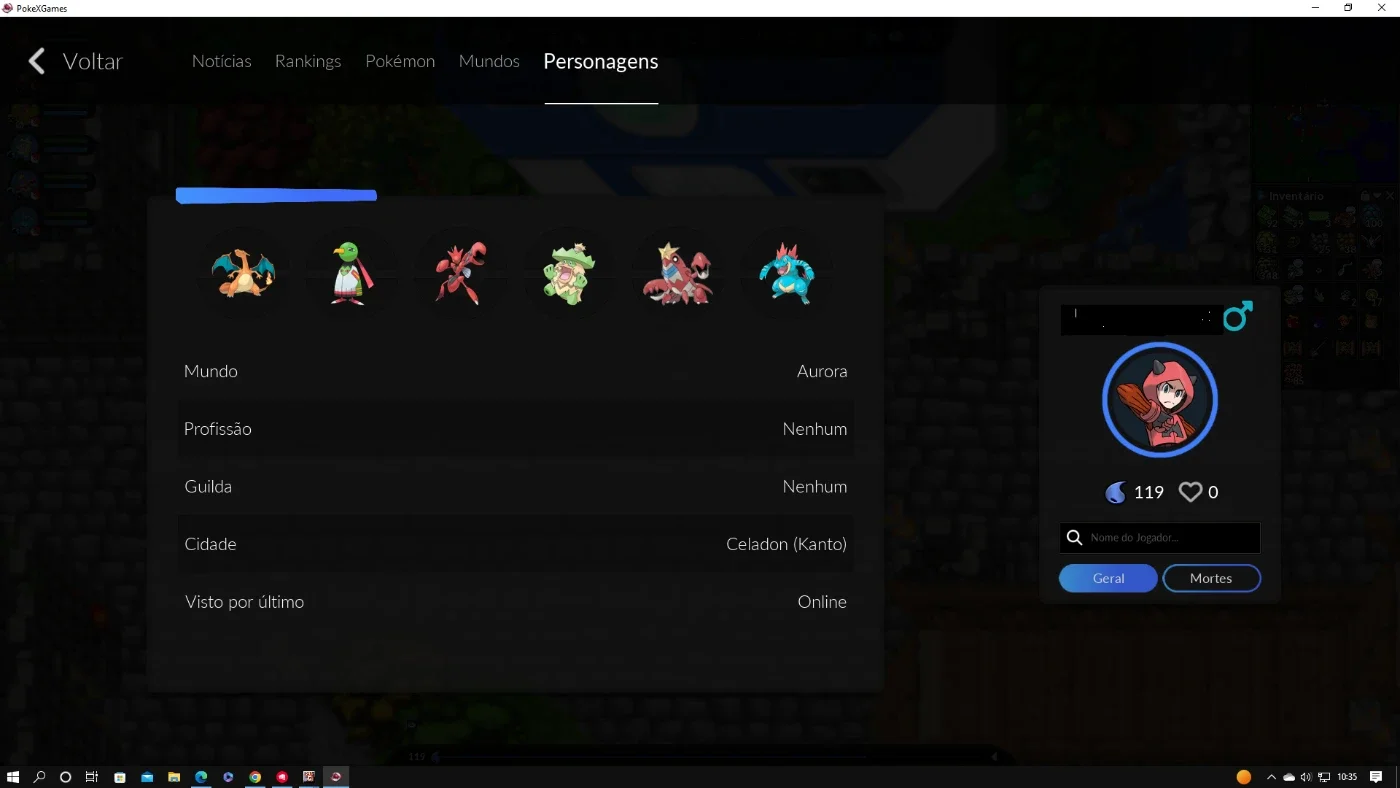This screenshot has height=788, width=1400.
Task: Click the Mortes button
Action: click(x=1211, y=578)
